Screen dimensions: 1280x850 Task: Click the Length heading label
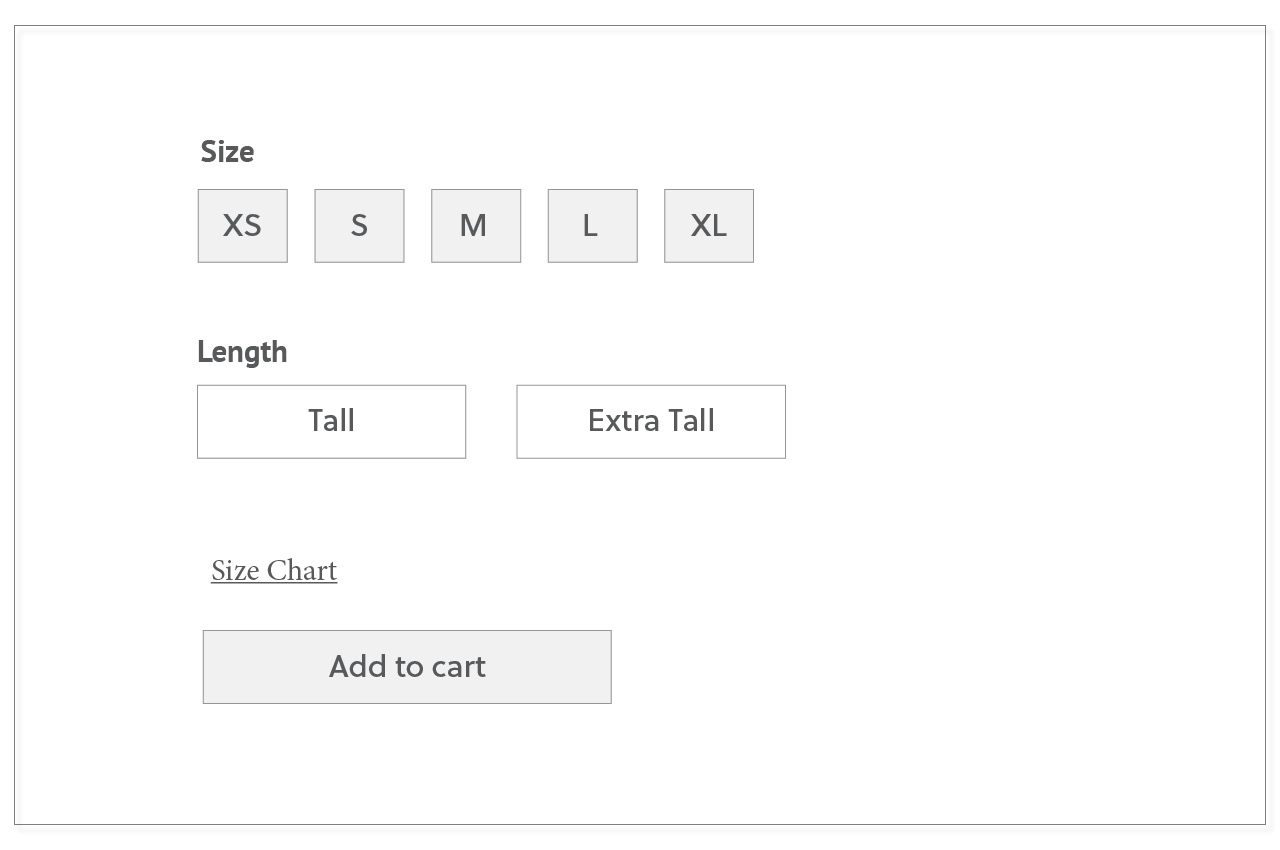click(242, 352)
